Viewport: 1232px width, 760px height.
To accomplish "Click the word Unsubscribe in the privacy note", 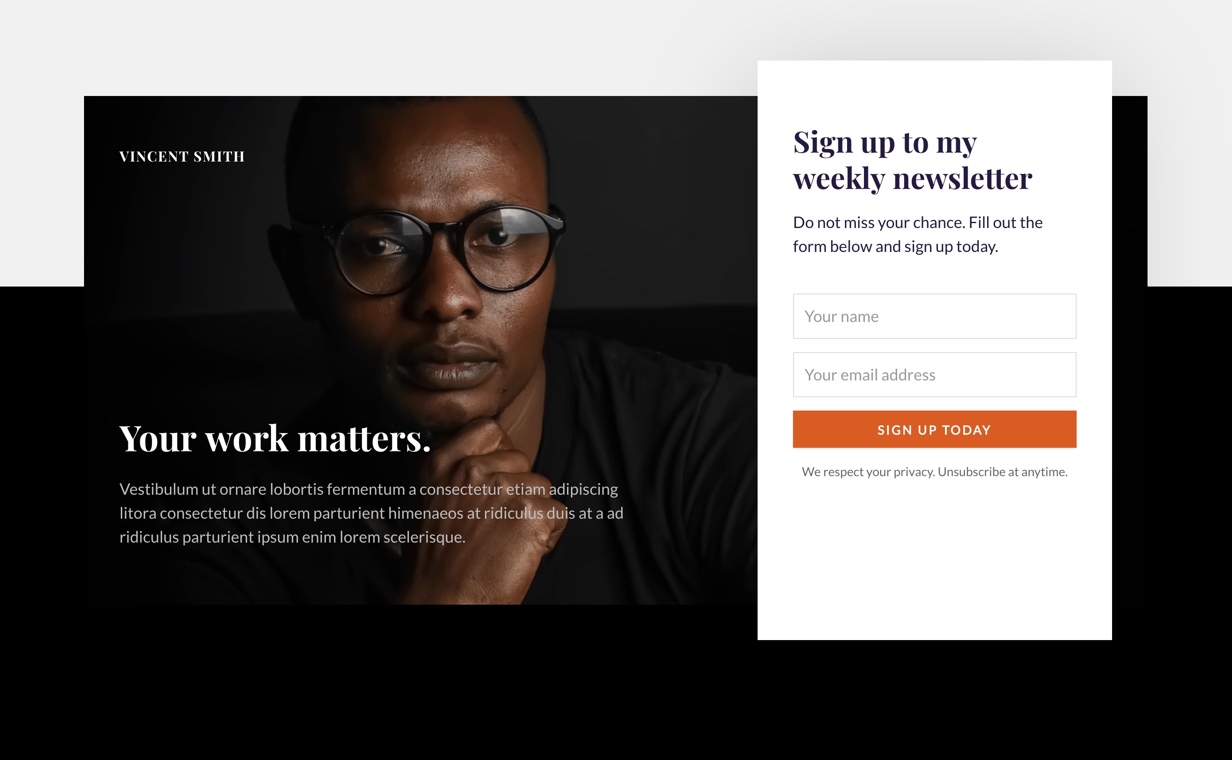I will tap(971, 471).
